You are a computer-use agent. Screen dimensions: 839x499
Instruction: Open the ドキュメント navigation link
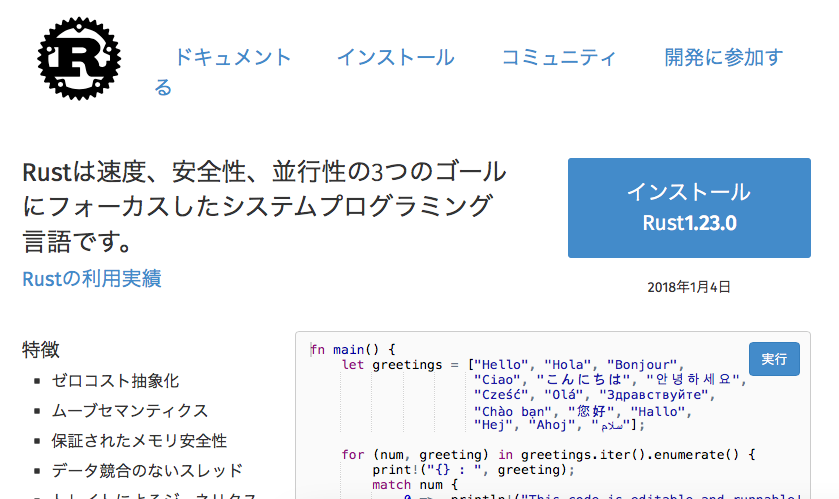tap(233, 57)
